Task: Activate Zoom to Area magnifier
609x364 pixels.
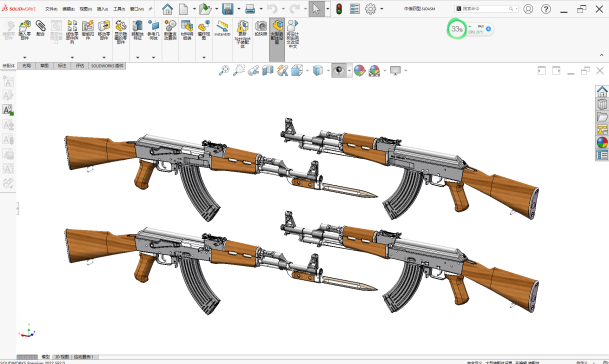Action: point(238,70)
